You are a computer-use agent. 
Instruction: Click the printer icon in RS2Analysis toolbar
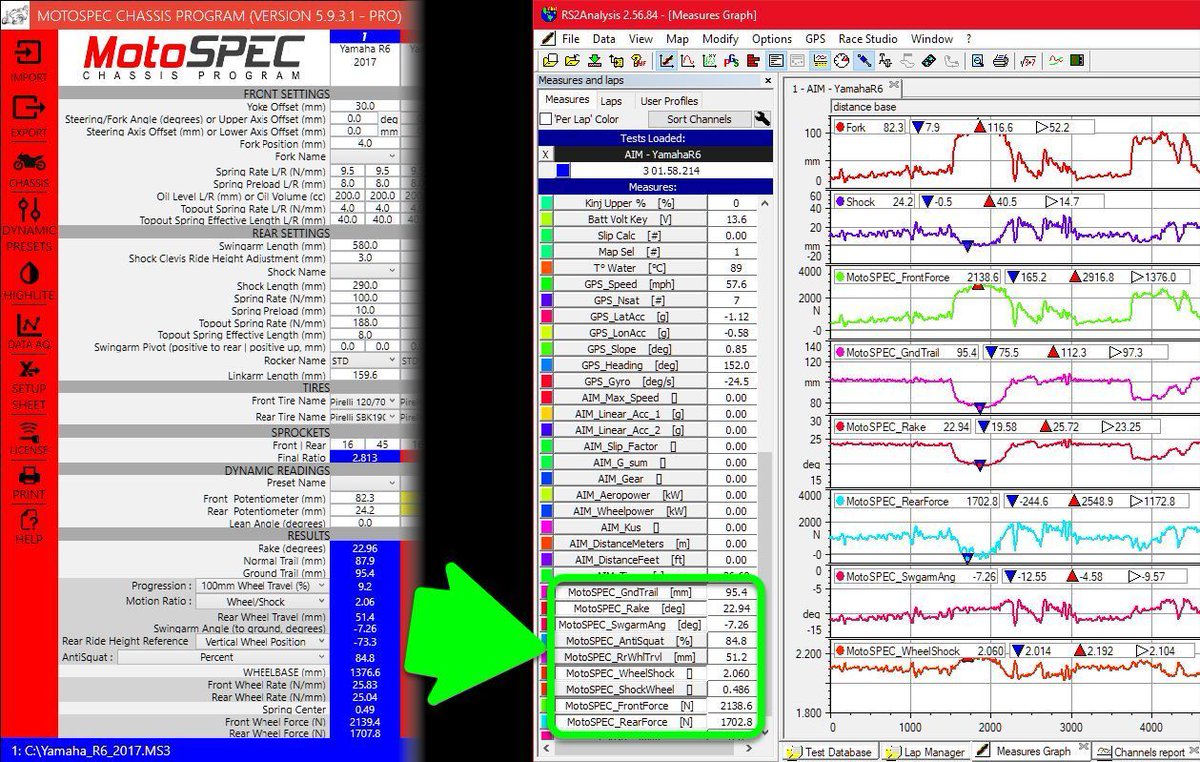pyautogui.click(x=1001, y=60)
